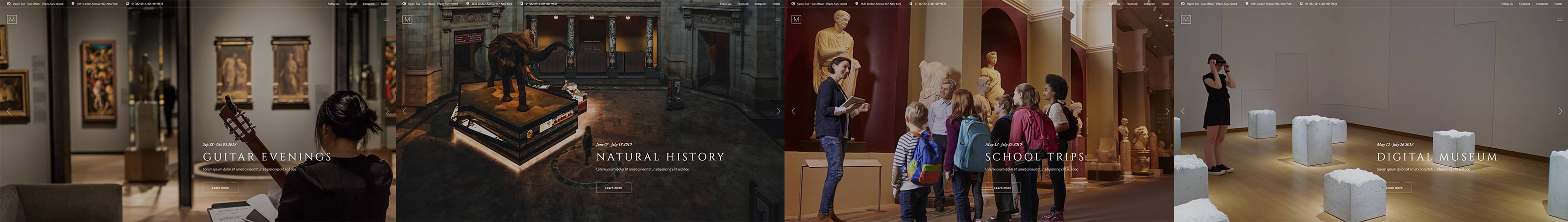Advance to the next slide from School Trips
1568x222 pixels.
1167,111
